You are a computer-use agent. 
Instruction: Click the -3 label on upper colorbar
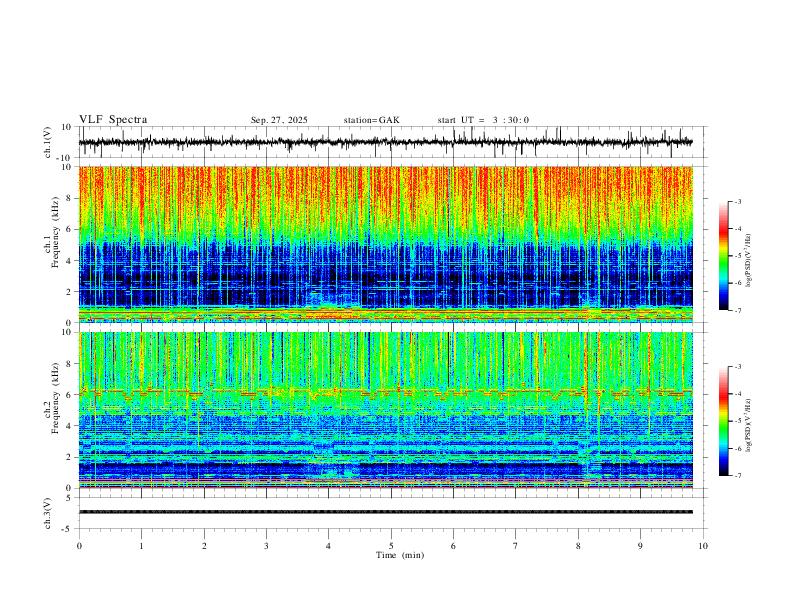coord(737,201)
